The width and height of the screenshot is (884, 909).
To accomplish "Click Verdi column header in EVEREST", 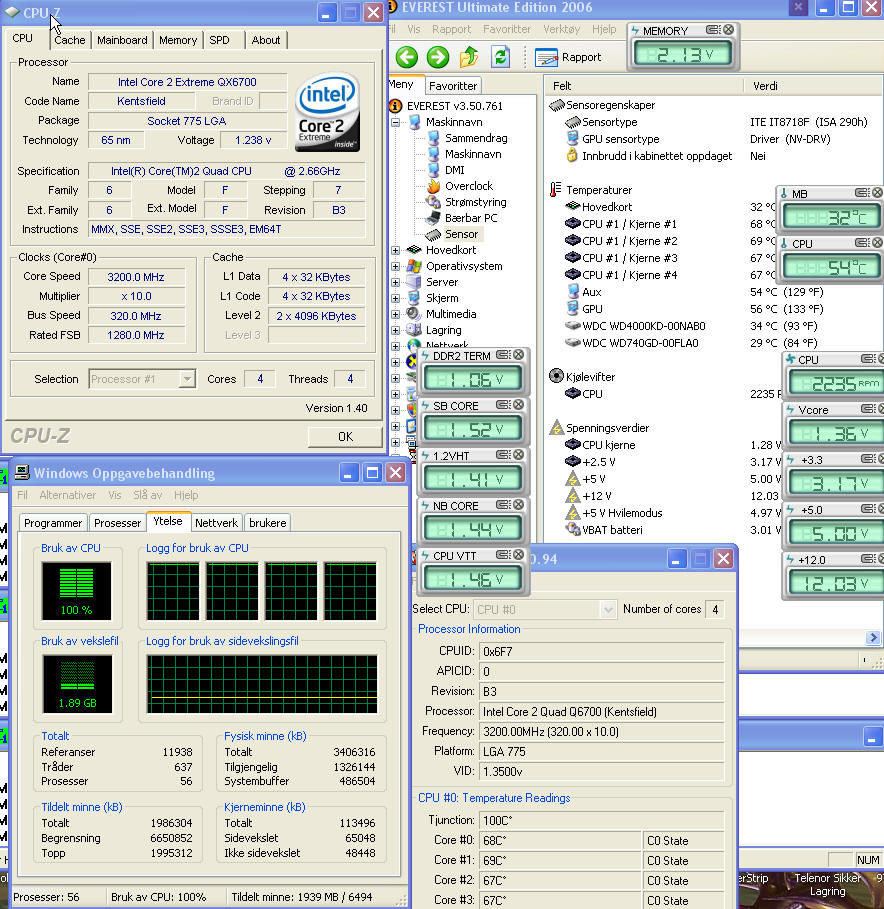I will [813, 86].
